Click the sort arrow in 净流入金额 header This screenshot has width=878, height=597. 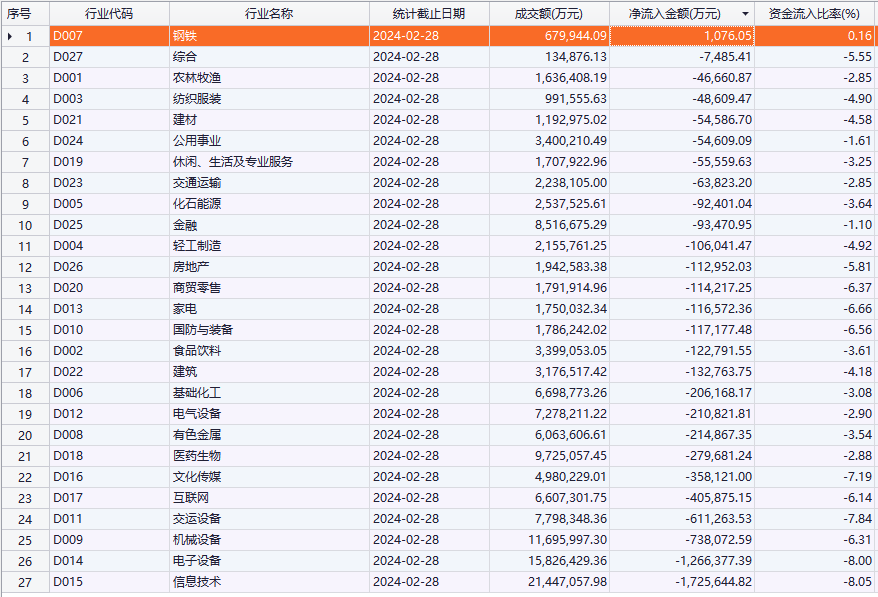pyautogui.click(x=744, y=14)
